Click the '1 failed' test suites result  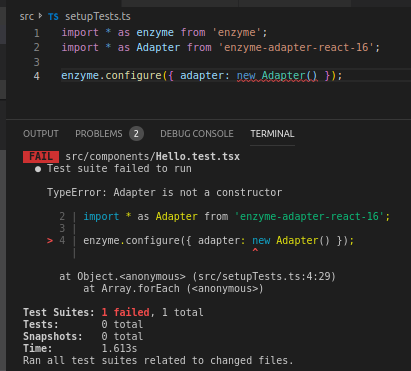click(126, 312)
